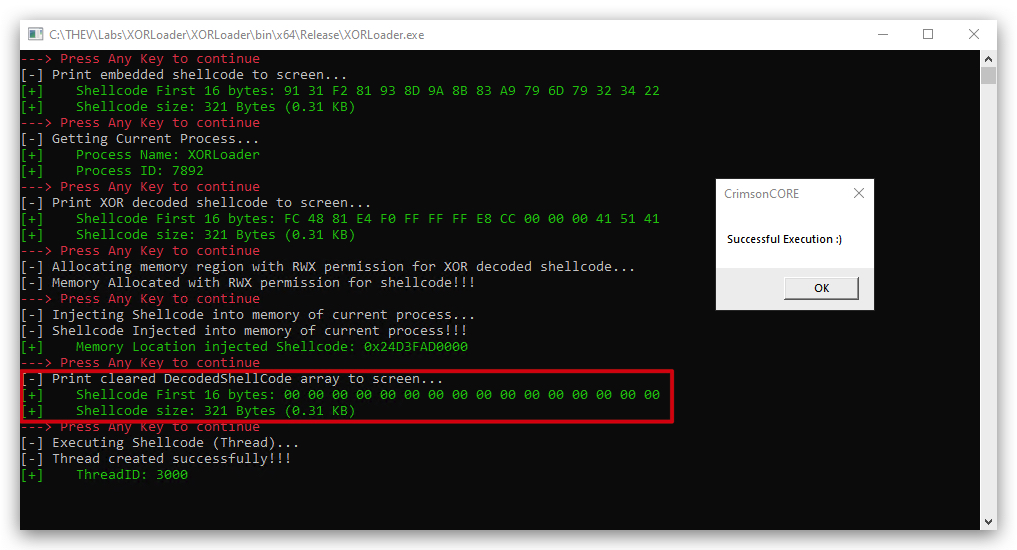Click decoded shellcode bytes line starting FC 48 81
1017x550 pixels.
click(340, 219)
